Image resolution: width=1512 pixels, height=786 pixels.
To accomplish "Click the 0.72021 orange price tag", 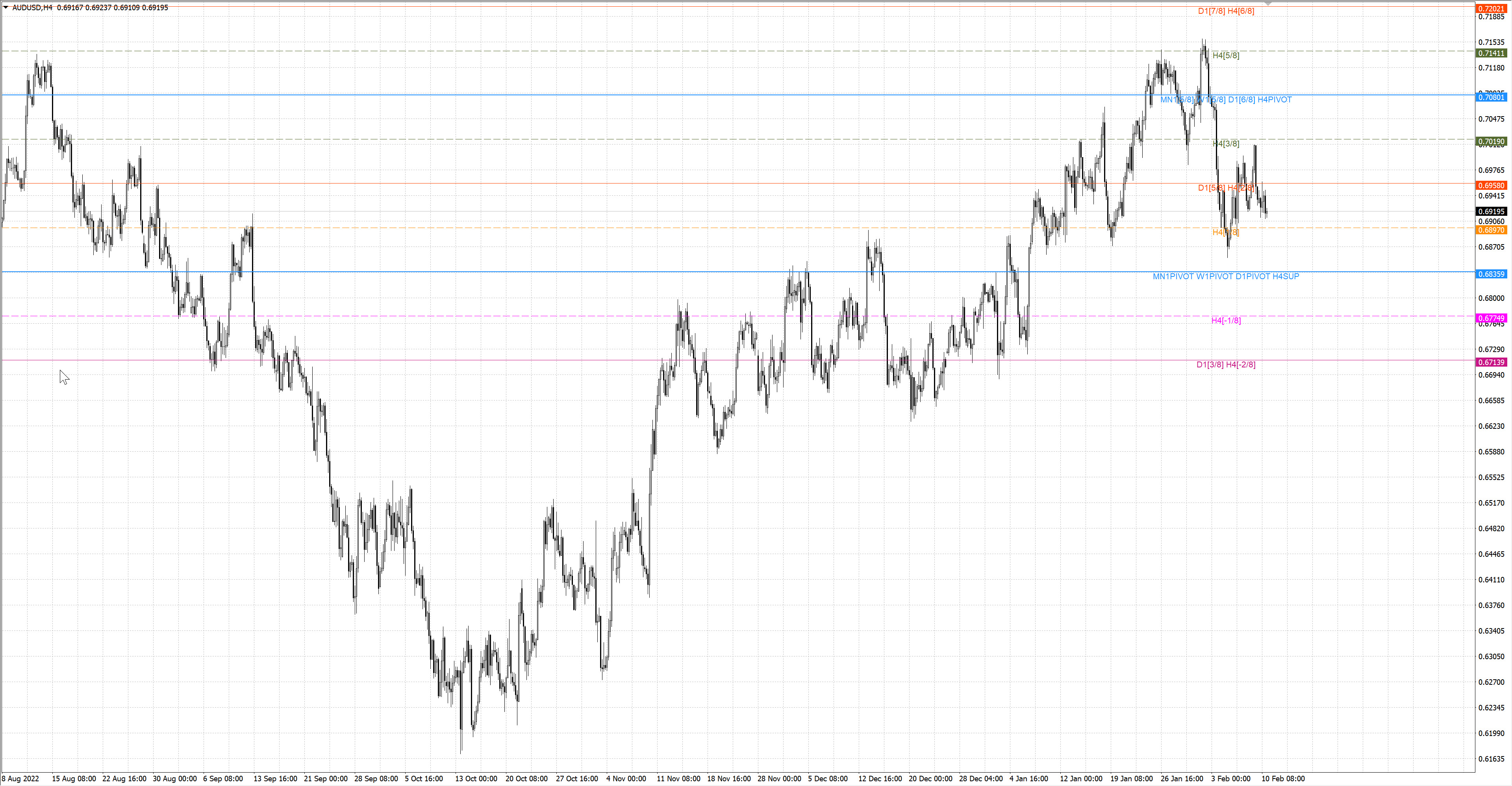I will (1491, 9).
